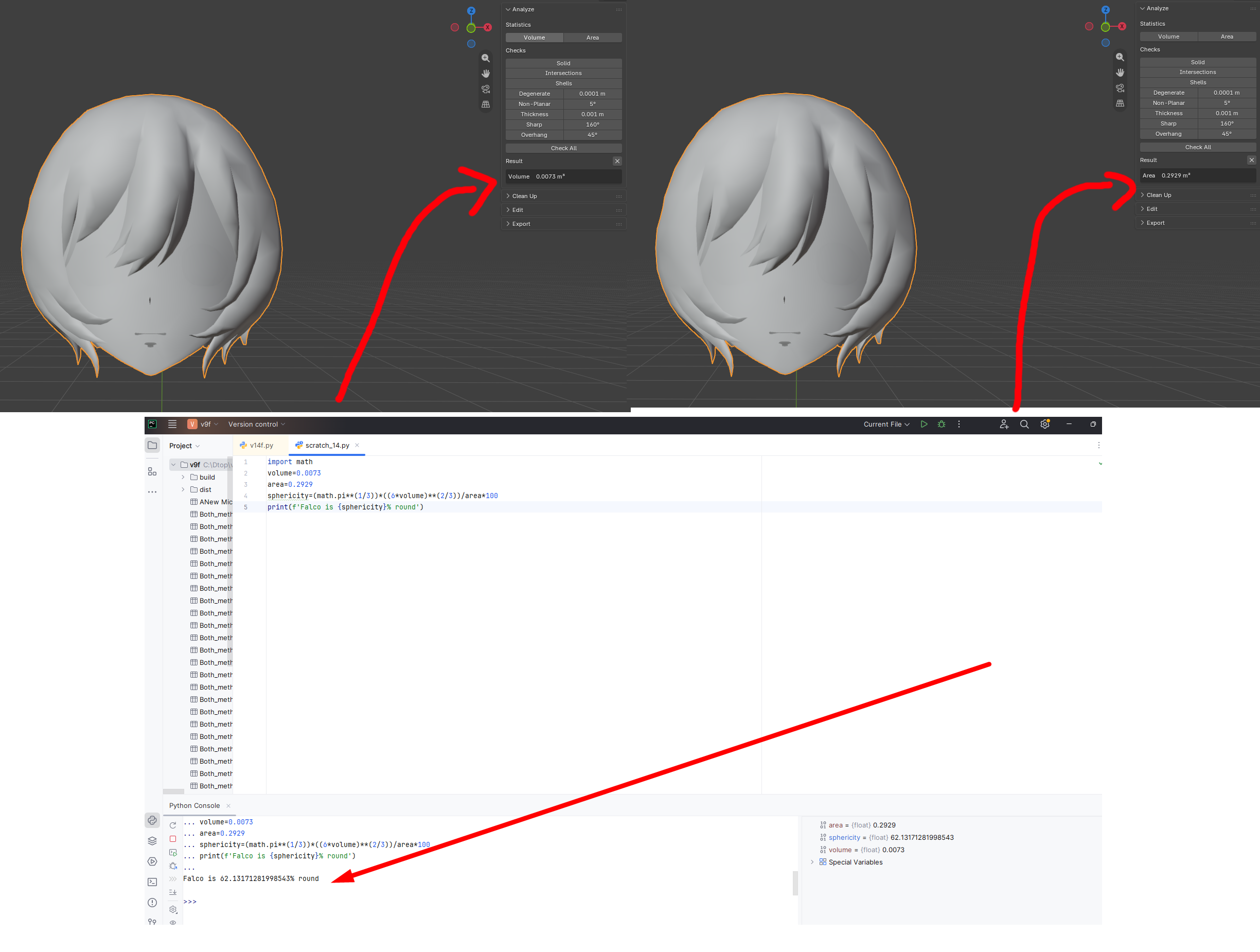1260x952 pixels.
Task: Run the current file with the play icon
Action: coord(924,425)
